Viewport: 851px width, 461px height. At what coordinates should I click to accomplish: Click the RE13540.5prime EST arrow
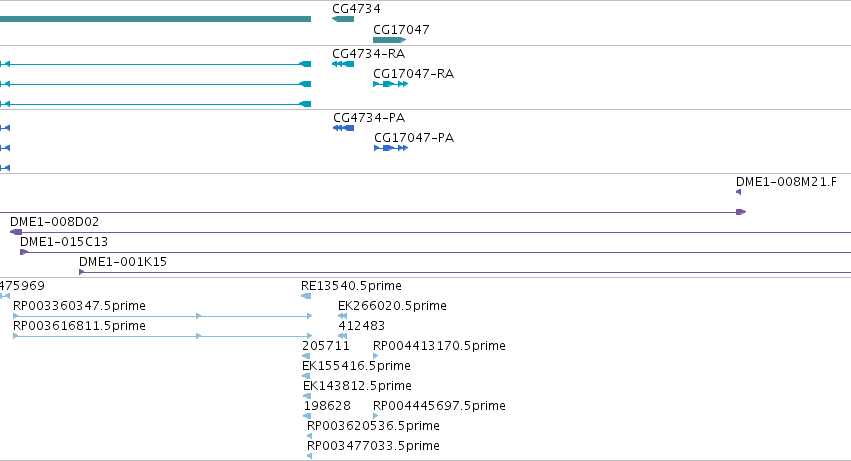pyautogui.click(x=306, y=296)
